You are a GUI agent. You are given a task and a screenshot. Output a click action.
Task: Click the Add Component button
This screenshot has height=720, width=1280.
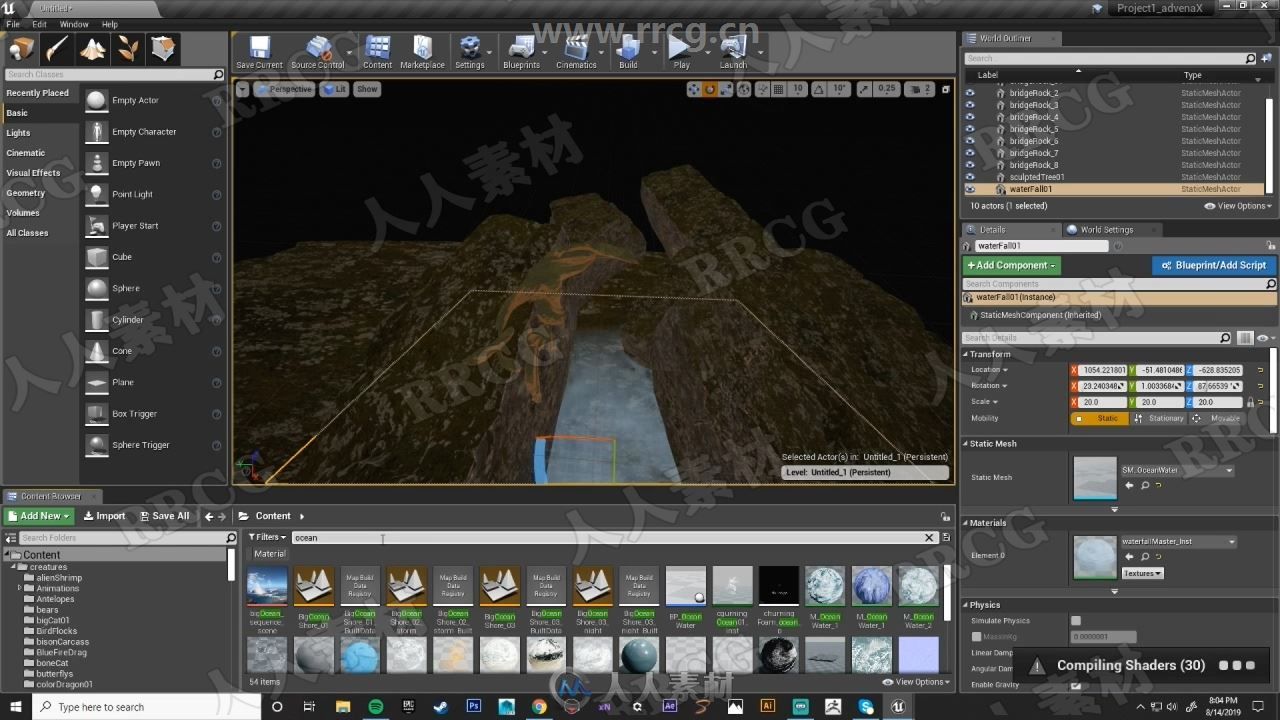(1011, 265)
